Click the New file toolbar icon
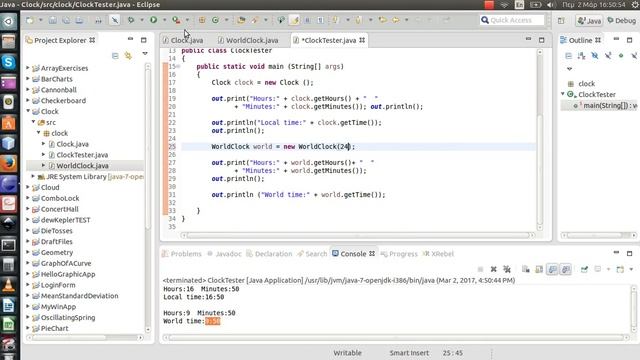Image resolution: width=640 pixels, height=360 pixels. pyautogui.click(x=30, y=20)
